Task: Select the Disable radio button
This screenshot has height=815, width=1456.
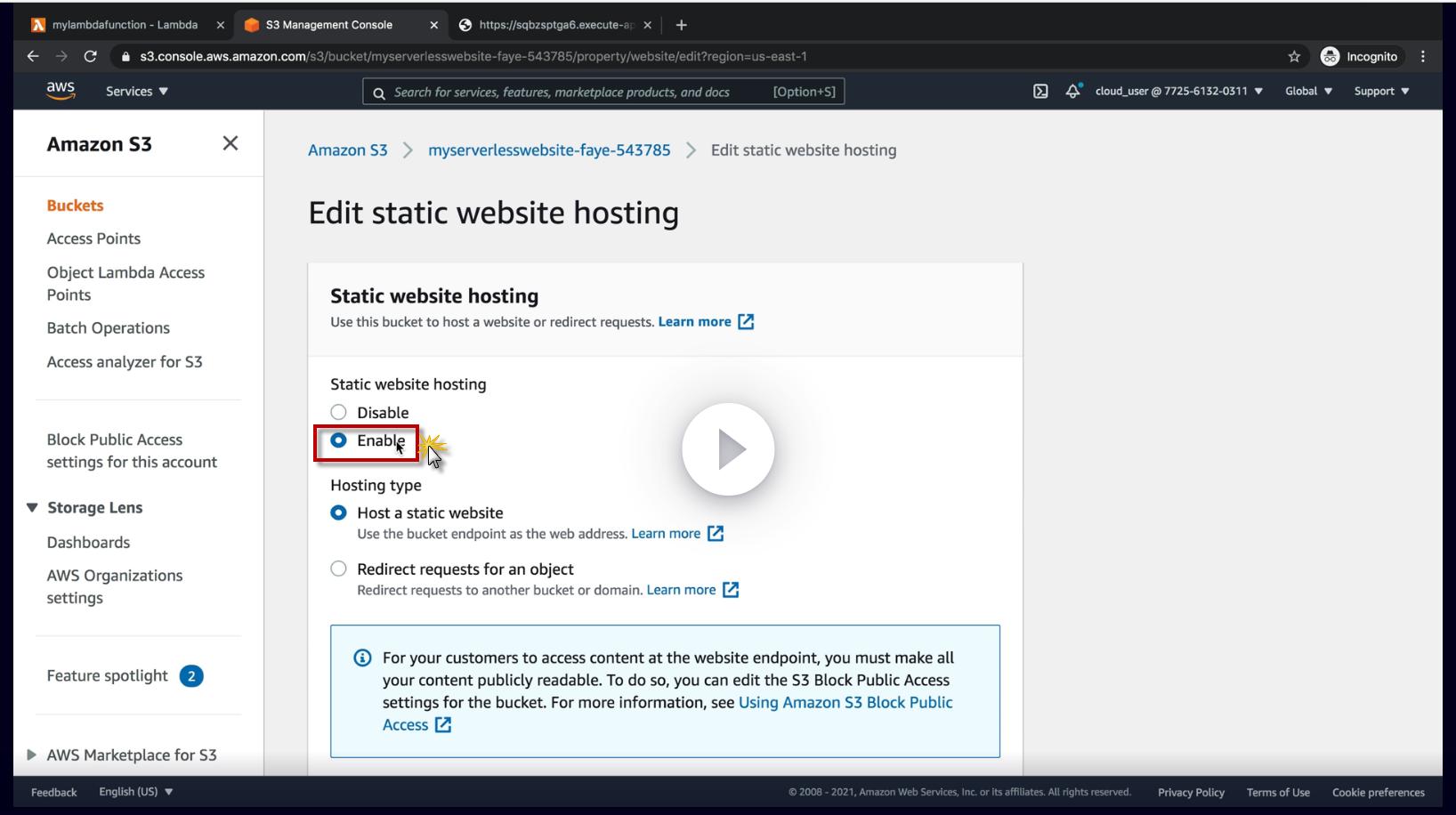Action: pos(338,412)
